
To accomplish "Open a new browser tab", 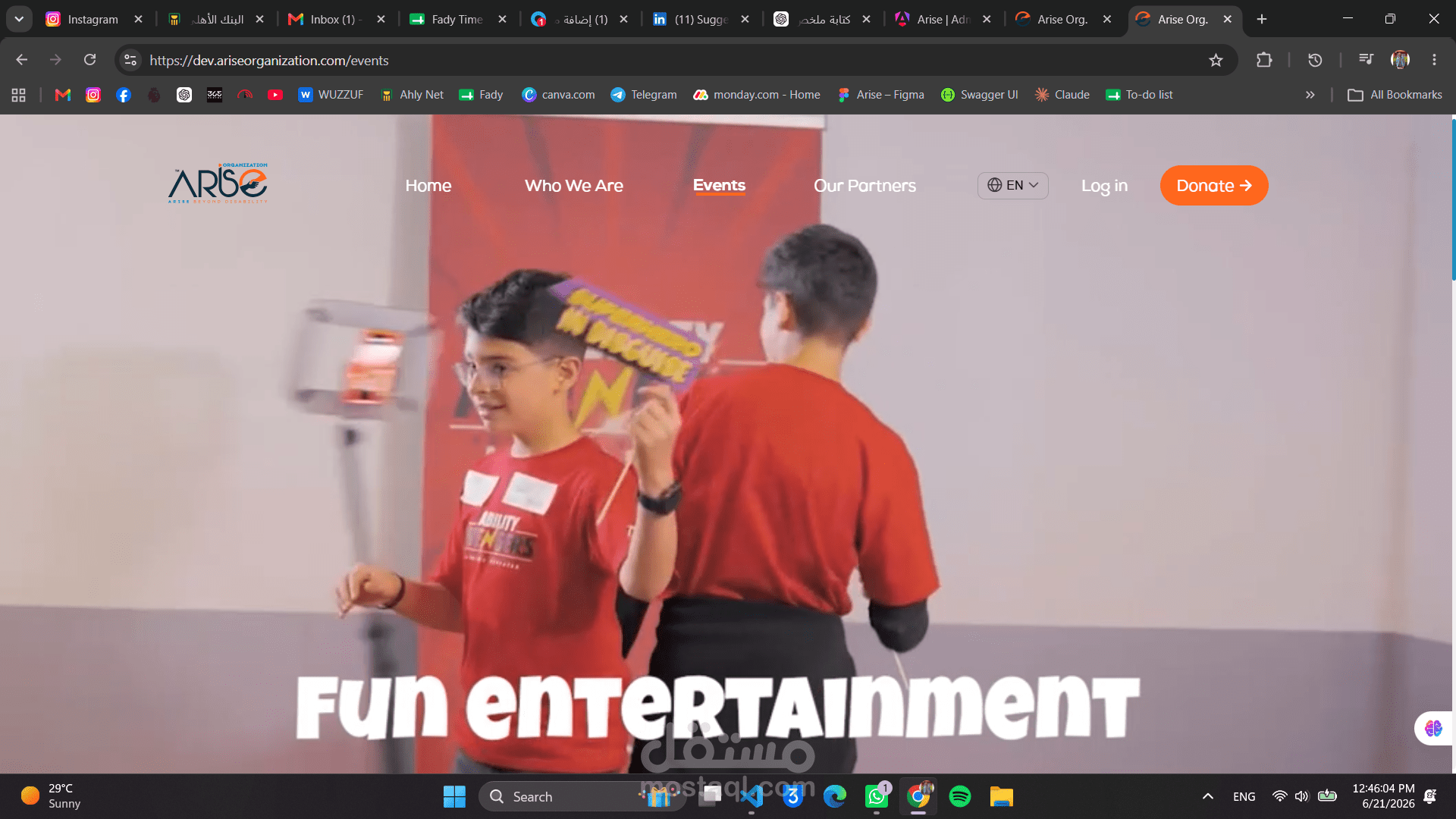I will click(1261, 19).
